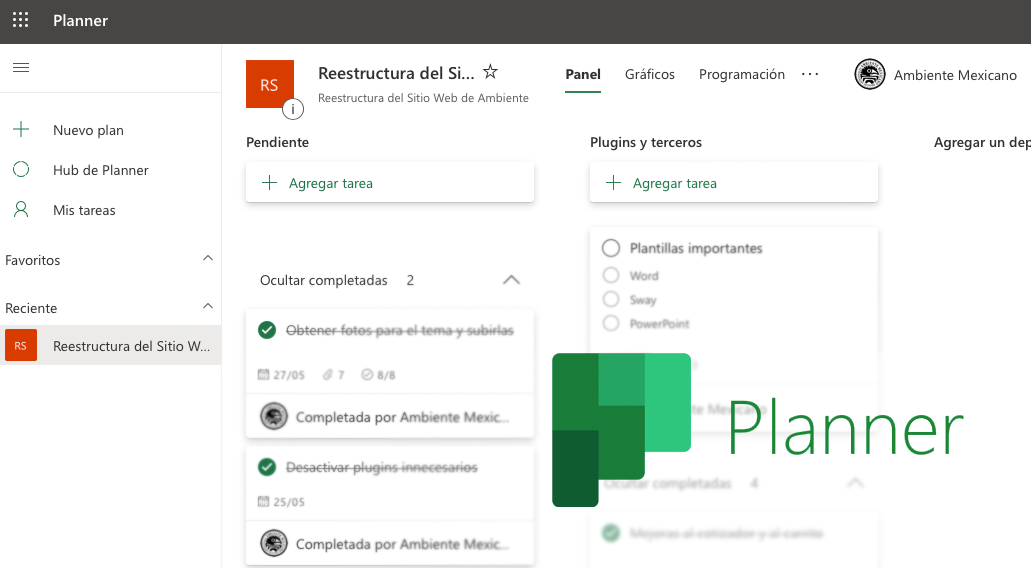Click the calendar icon dated 25/05

[263, 502]
